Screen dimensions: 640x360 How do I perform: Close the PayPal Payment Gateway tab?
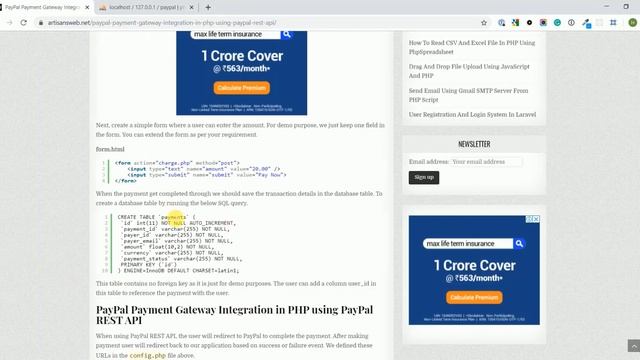tap(87, 7)
